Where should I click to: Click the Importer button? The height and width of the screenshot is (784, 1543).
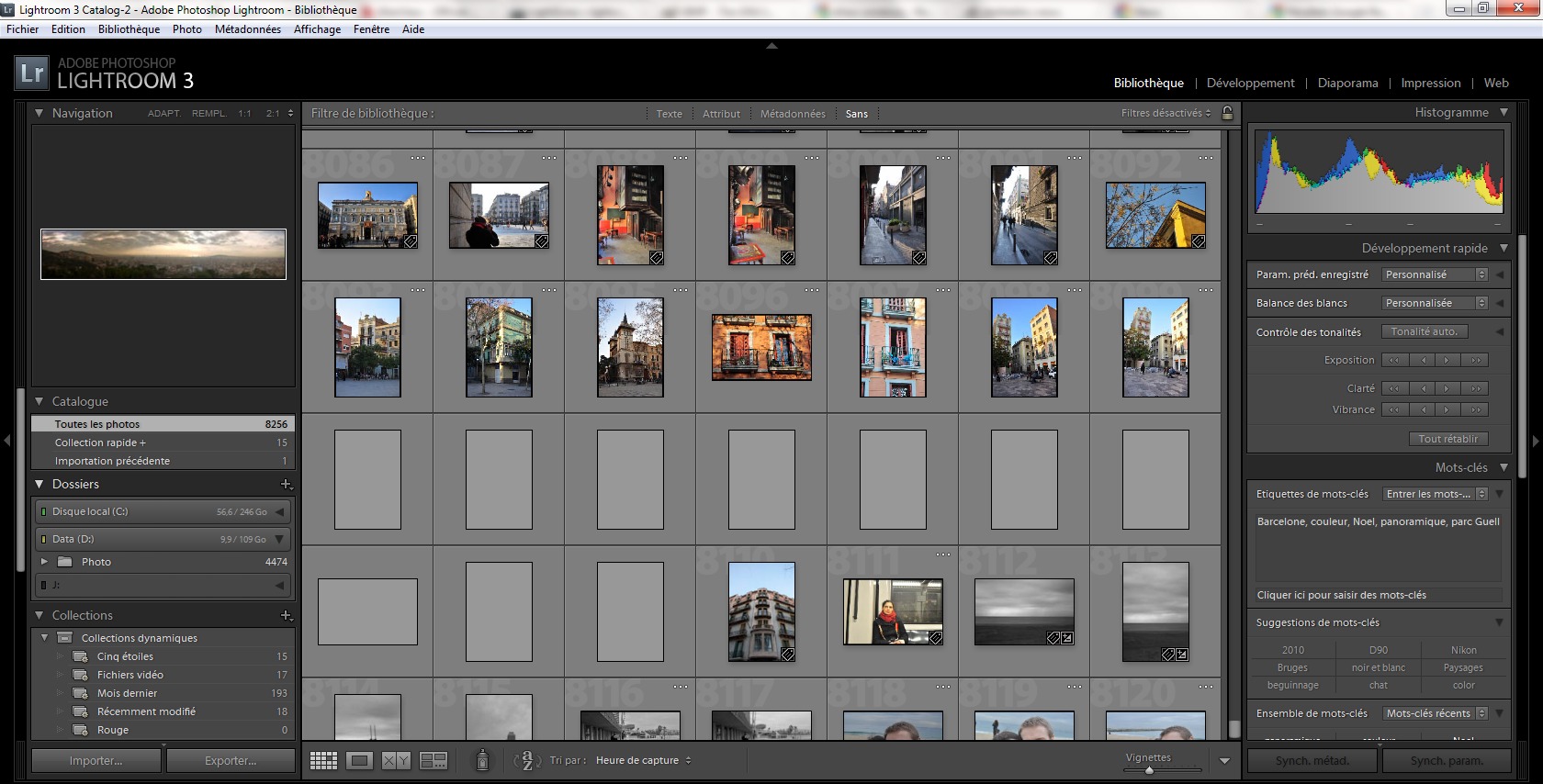point(96,760)
